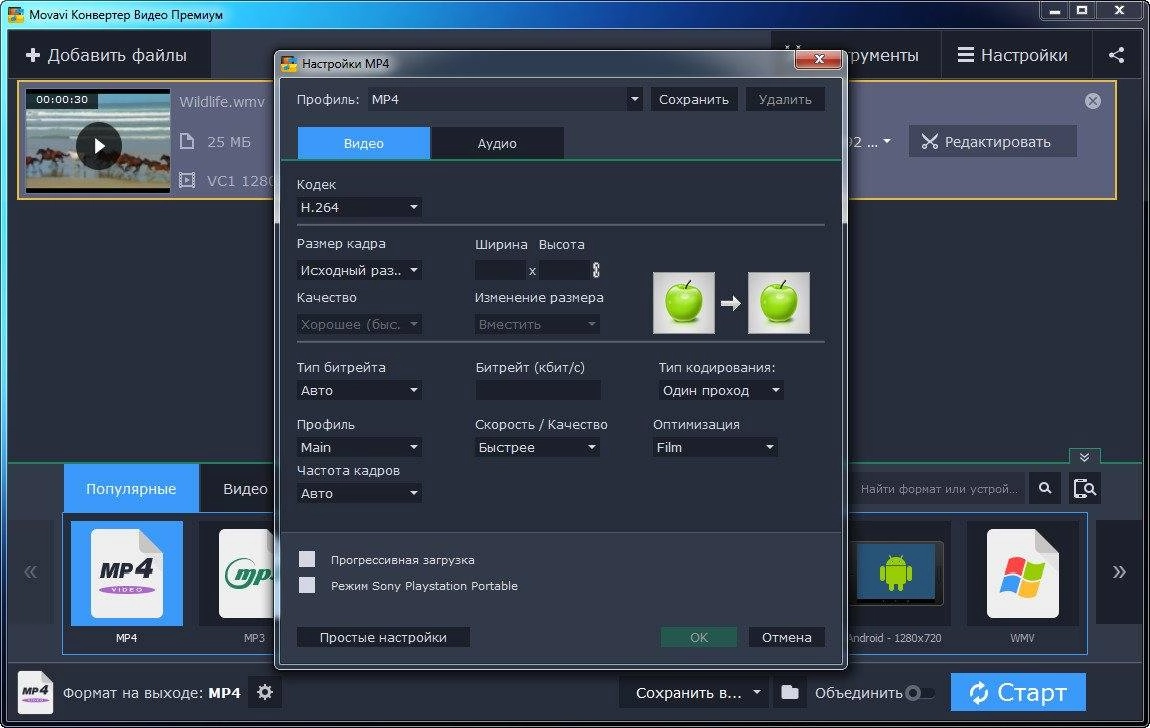
Task: Open output format gear settings
Action: click(x=265, y=692)
